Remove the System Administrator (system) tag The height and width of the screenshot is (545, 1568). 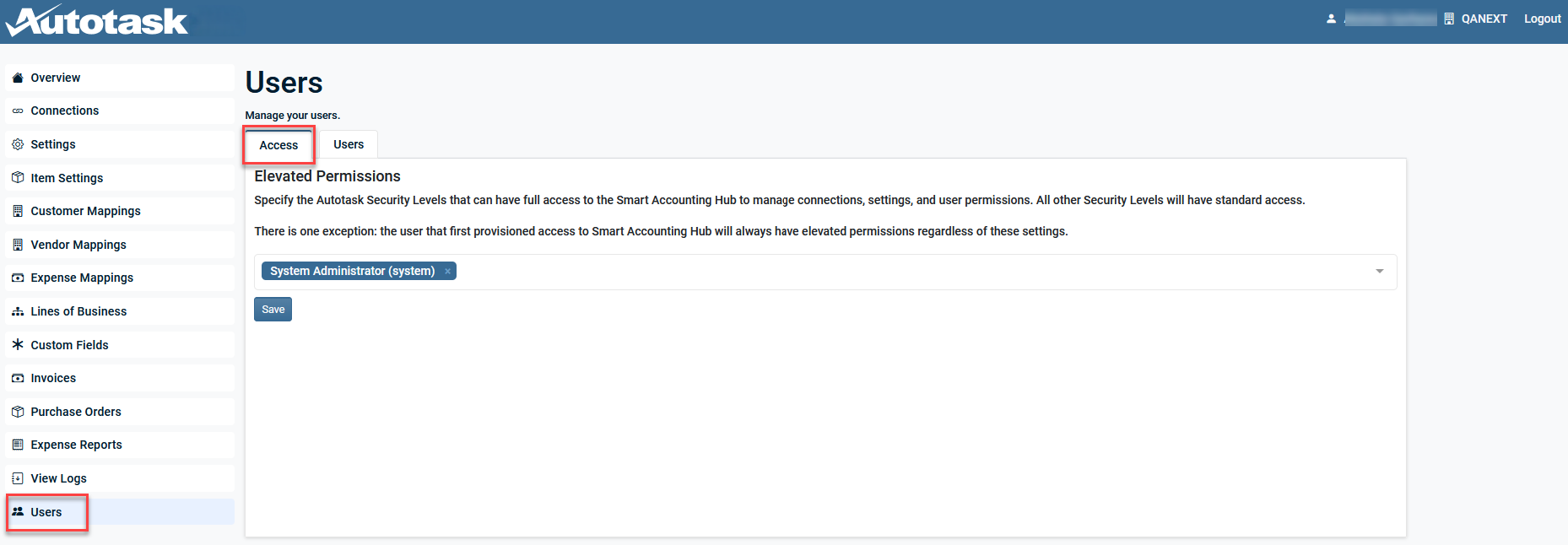click(x=447, y=272)
